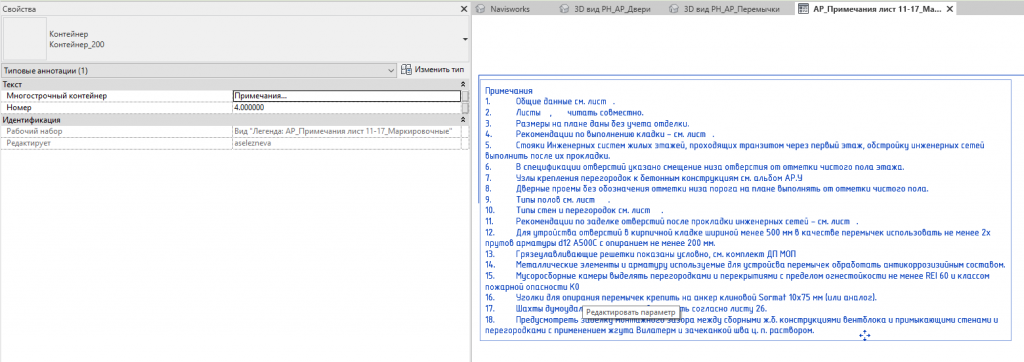
Task: Click the Изменить тип button
Action: [432, 69]
